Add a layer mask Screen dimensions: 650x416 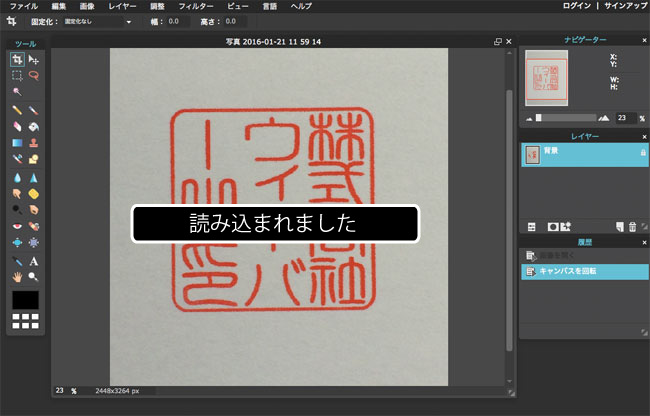(x=553, y=227)
